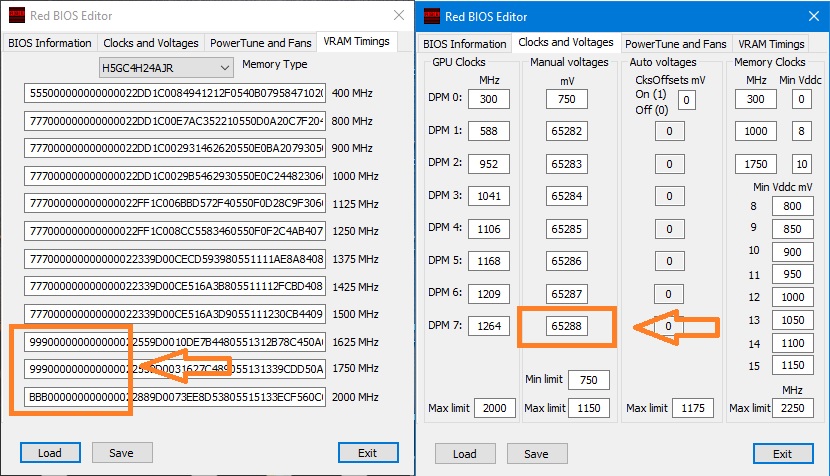Click Min Vddc index 12 field showing 1000
830x476 pixels.
point(792,297)
